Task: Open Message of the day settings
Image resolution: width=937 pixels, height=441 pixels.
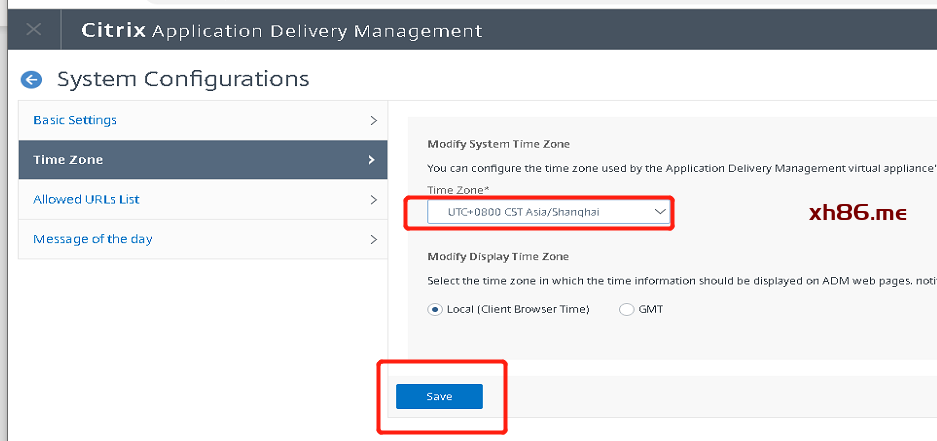Action: [x=203, y=239]
